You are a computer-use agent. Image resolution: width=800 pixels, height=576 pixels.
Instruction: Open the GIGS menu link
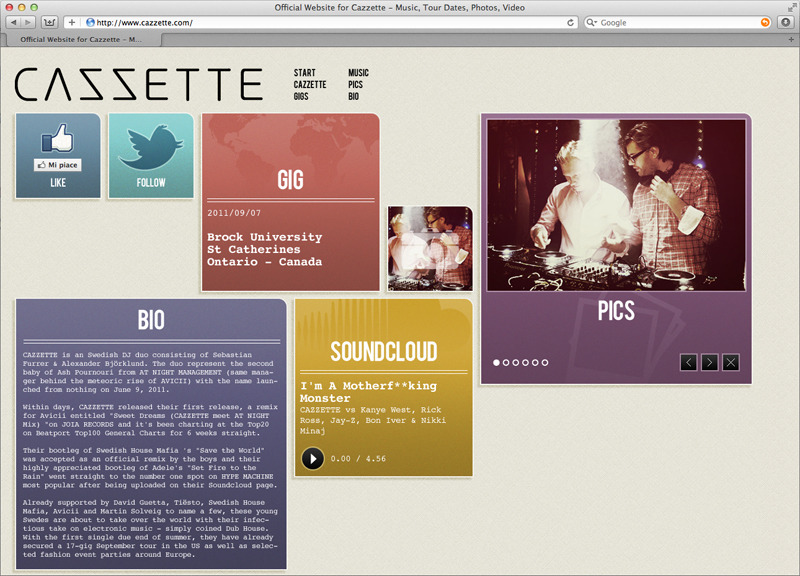point(301,96)
